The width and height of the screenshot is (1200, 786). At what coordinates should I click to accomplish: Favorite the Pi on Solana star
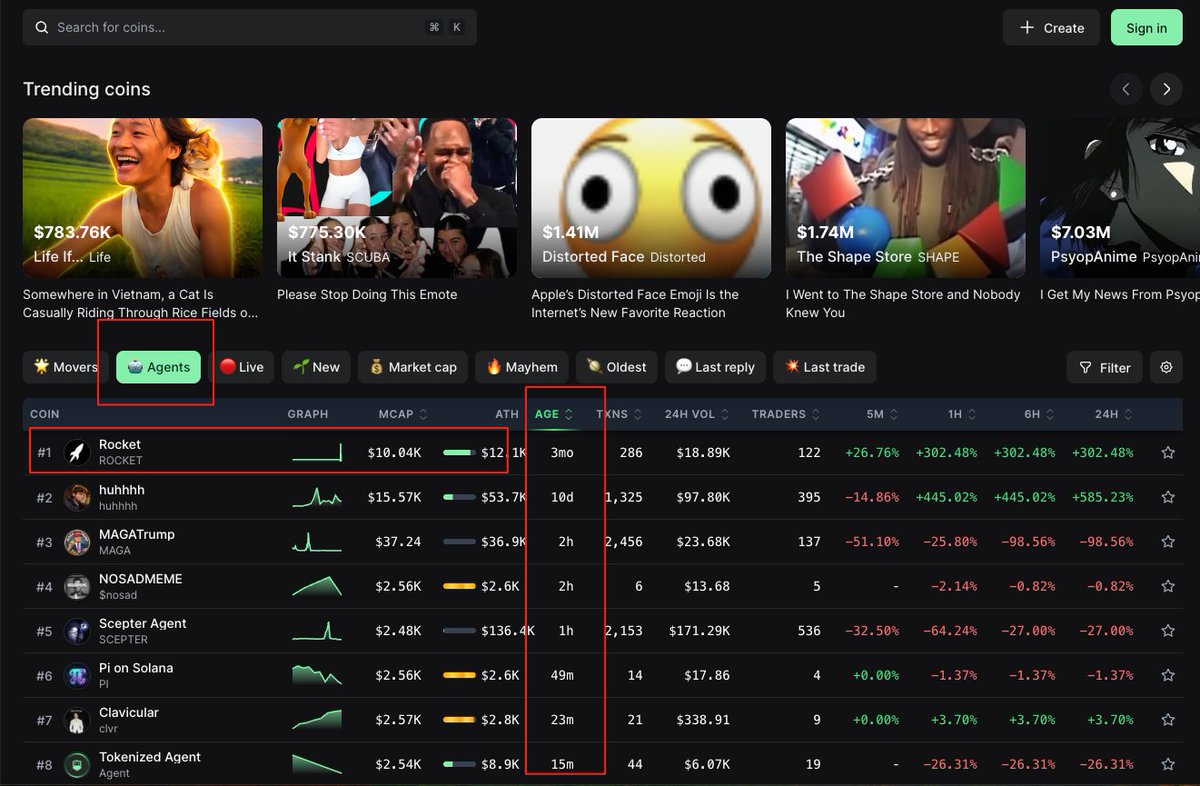click(x=1168, y=676)
